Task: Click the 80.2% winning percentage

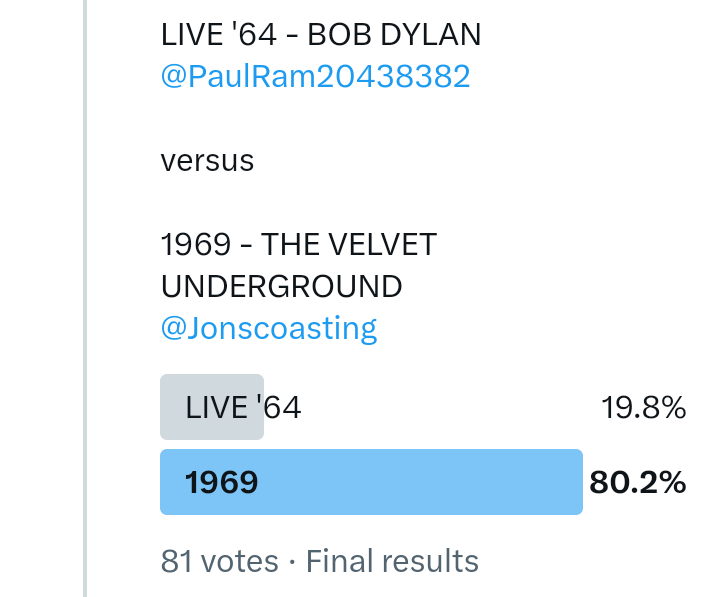Action: tap(637, 482)
